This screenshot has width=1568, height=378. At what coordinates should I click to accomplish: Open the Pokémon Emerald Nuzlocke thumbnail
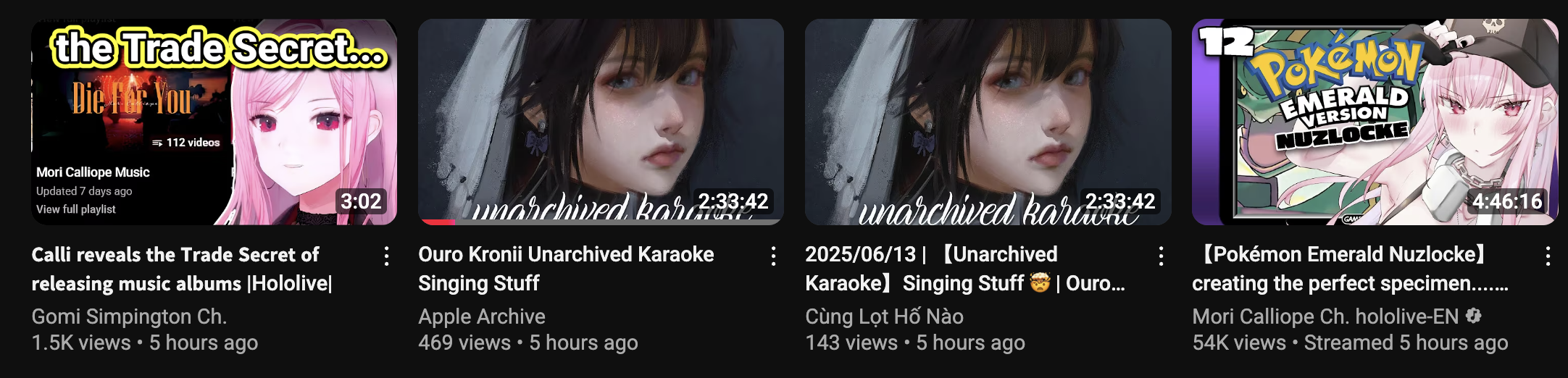(1375, 122)
